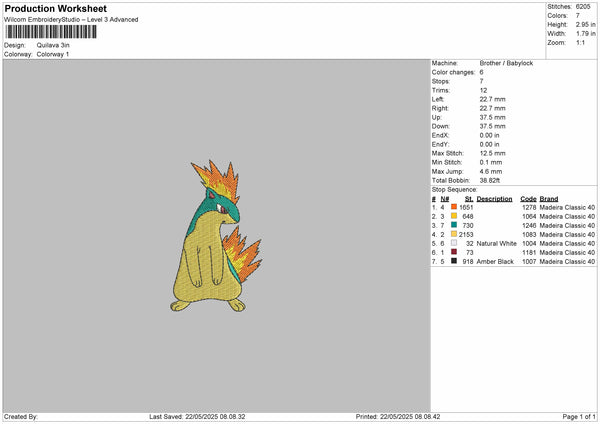Viewport: 600px width, 424px height.
Task: Click the 'N#' column header
Action: click(445, 199)
